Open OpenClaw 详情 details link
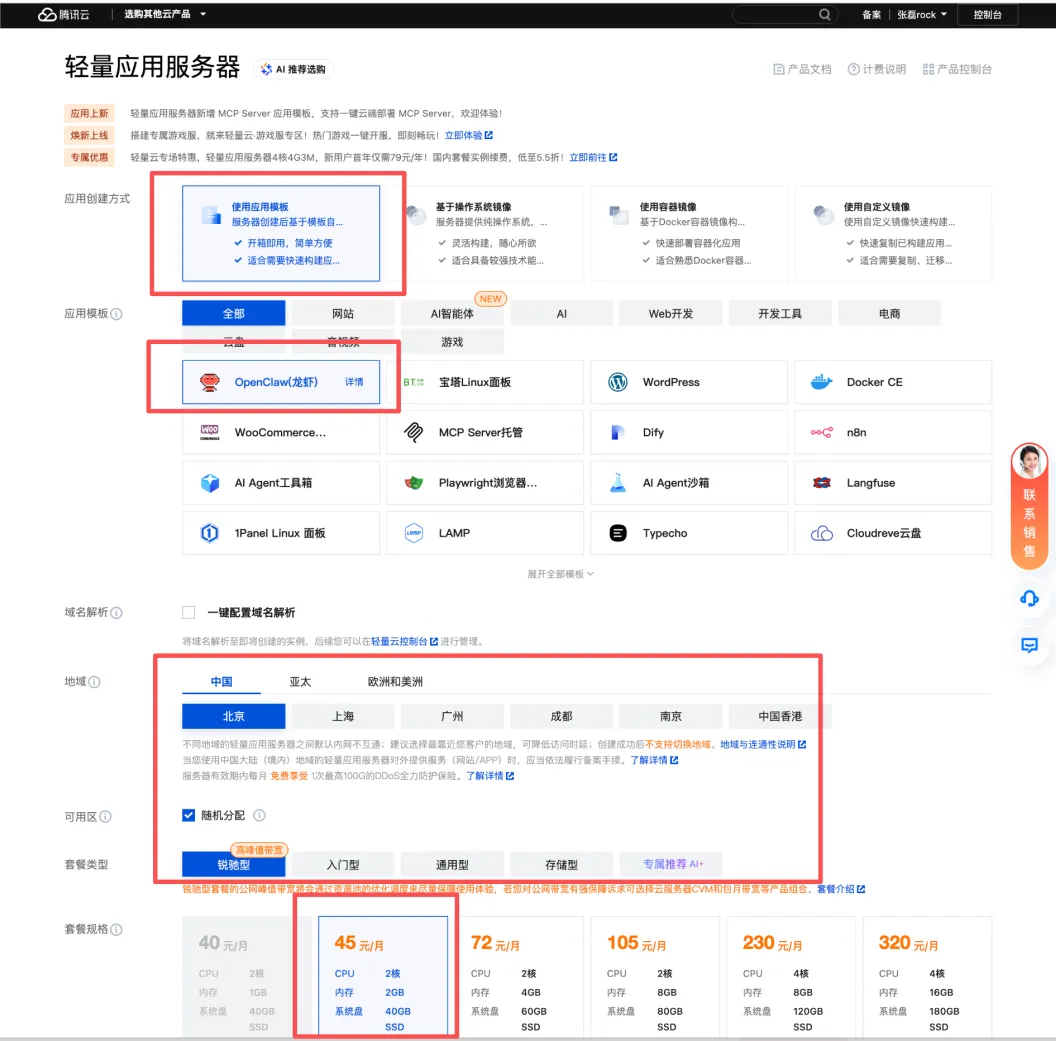 coord(354,382)
